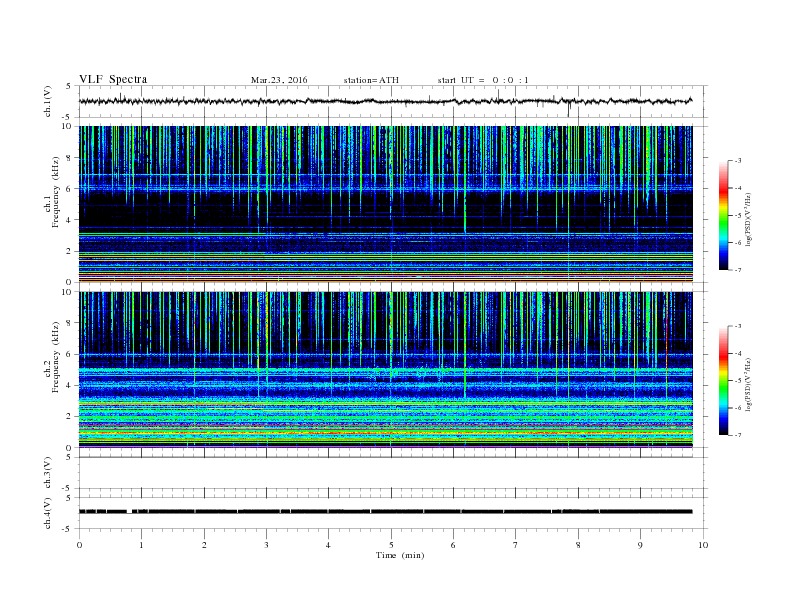
Task: Click the ch.2 "Frequency (kHz)" axis label
Action: (x=56, y=358)
